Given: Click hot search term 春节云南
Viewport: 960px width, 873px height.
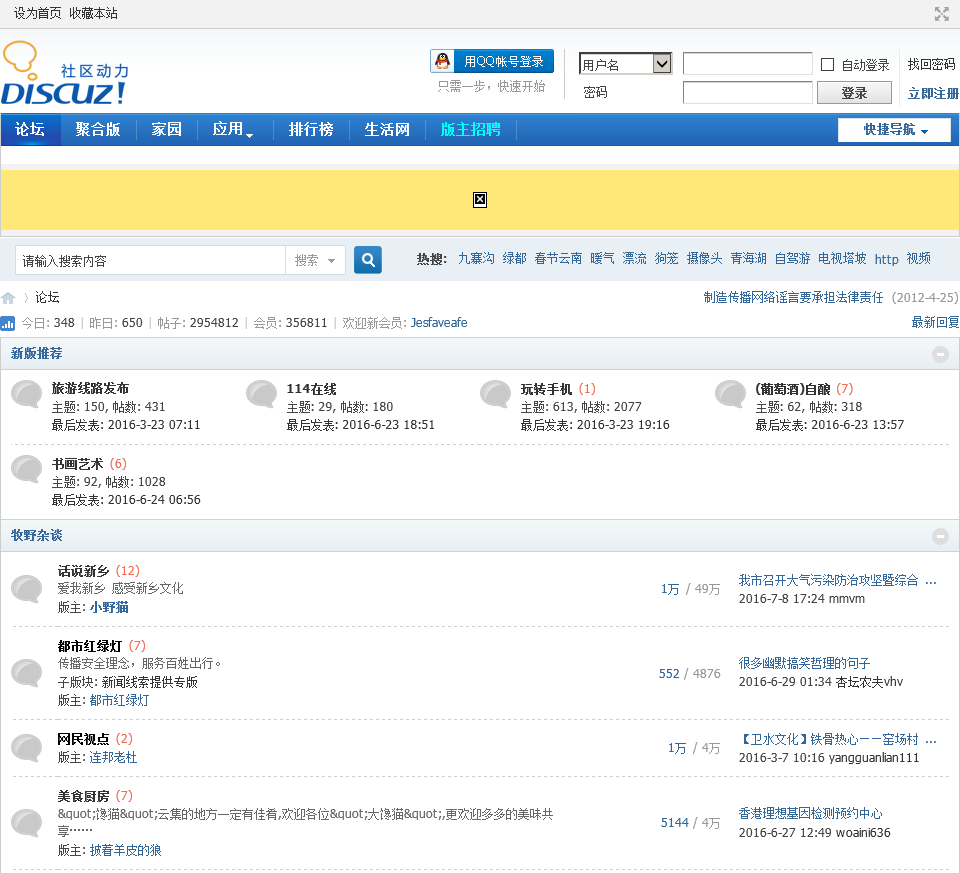Looking at the screenshot, I should pos(558,258).
